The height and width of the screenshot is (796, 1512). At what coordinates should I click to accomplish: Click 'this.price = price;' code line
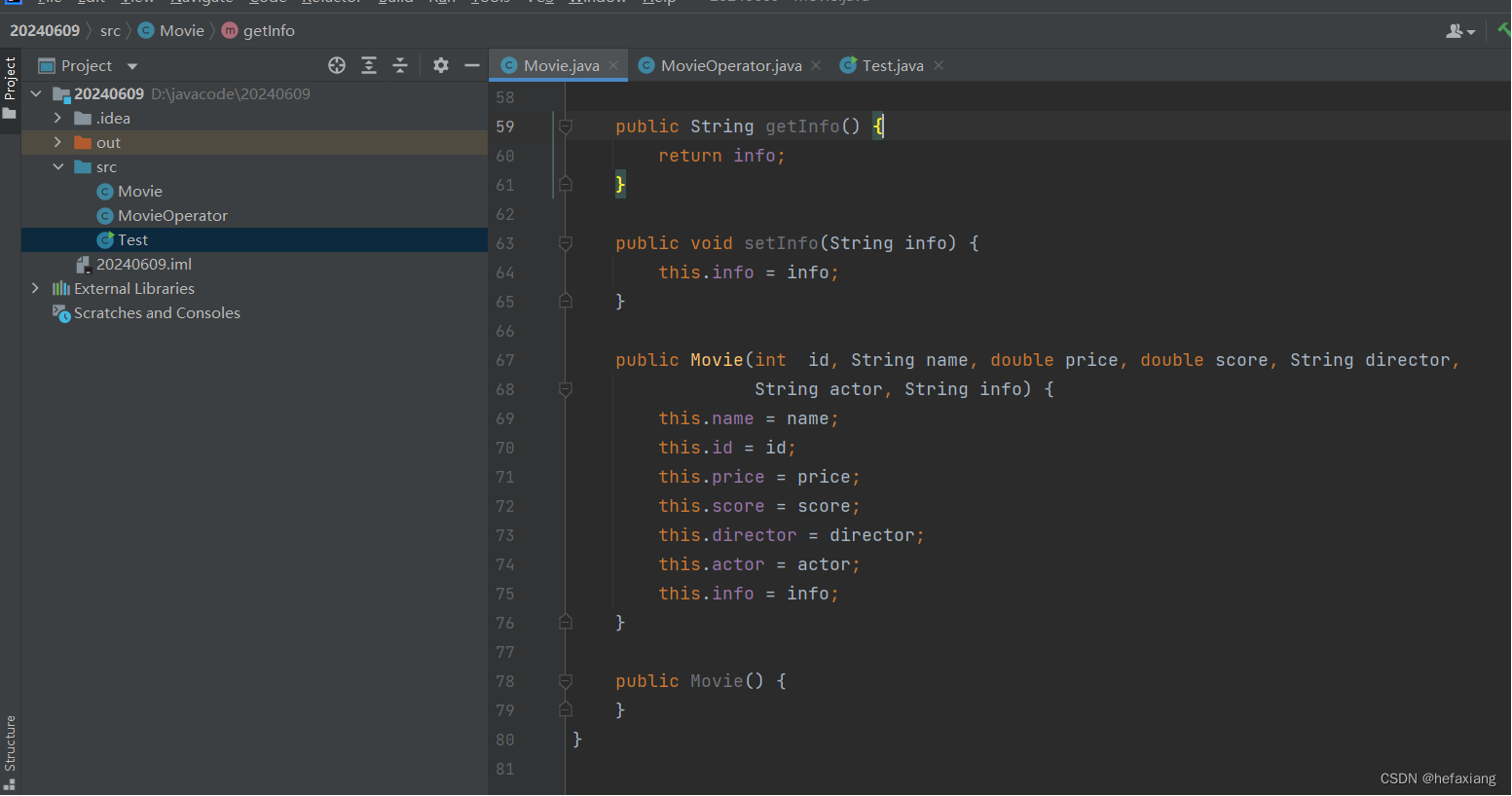tap(758, 477)
